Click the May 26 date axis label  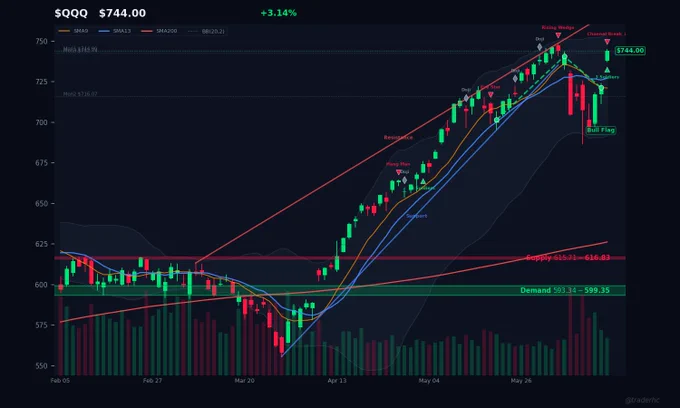(x=521, y=381)
